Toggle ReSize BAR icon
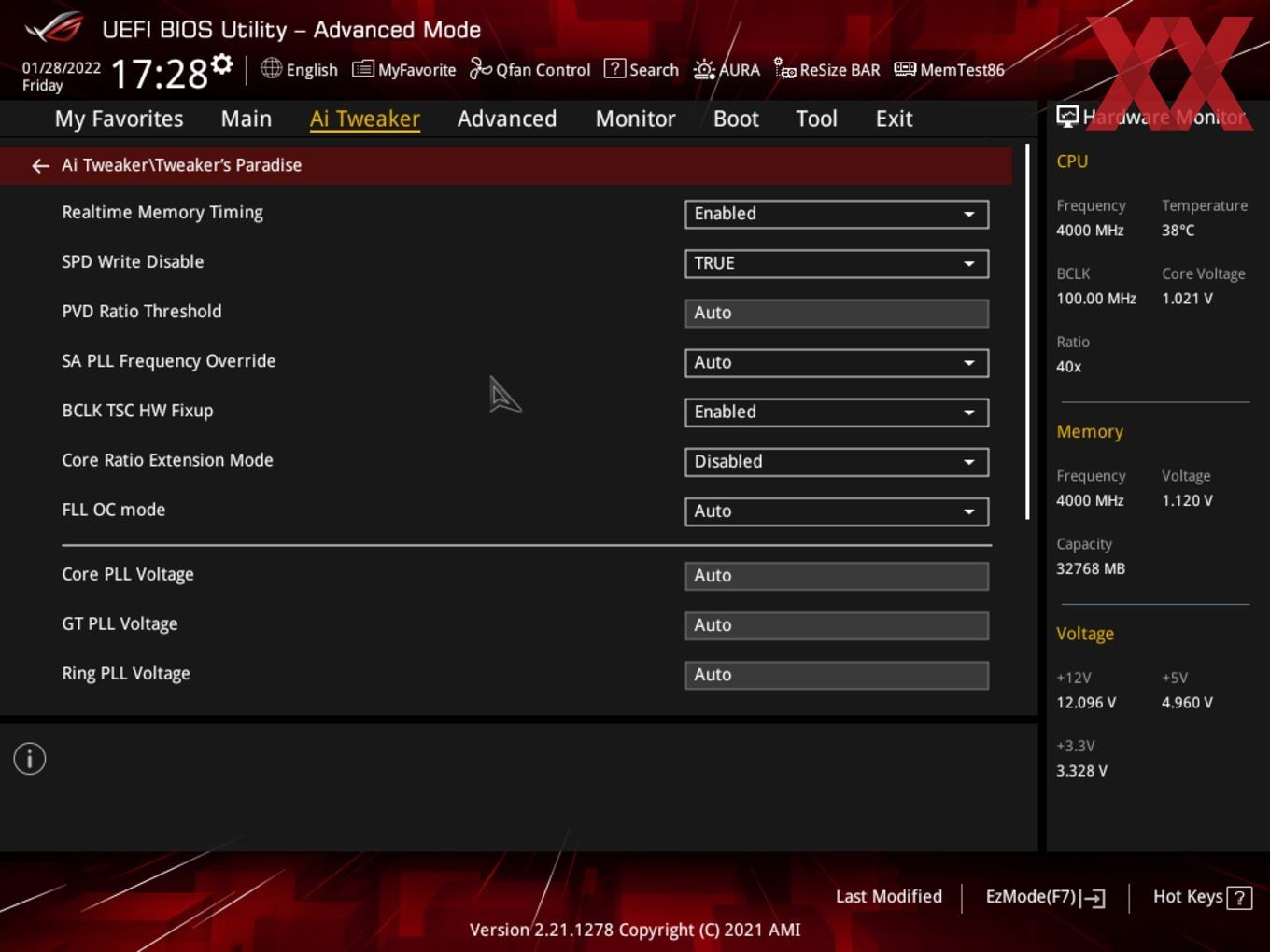 pos(784,69)
